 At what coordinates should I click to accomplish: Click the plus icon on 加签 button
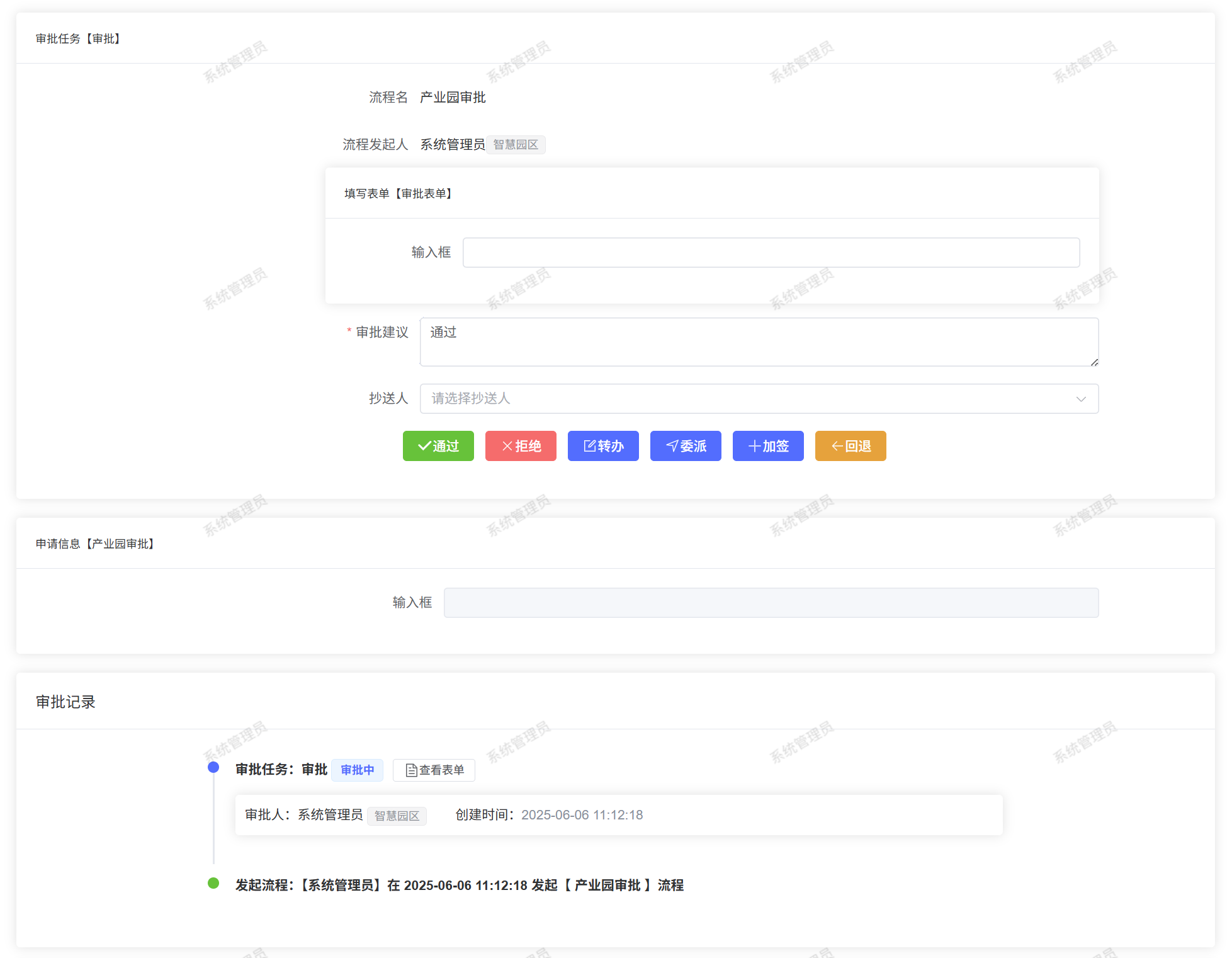754,446
